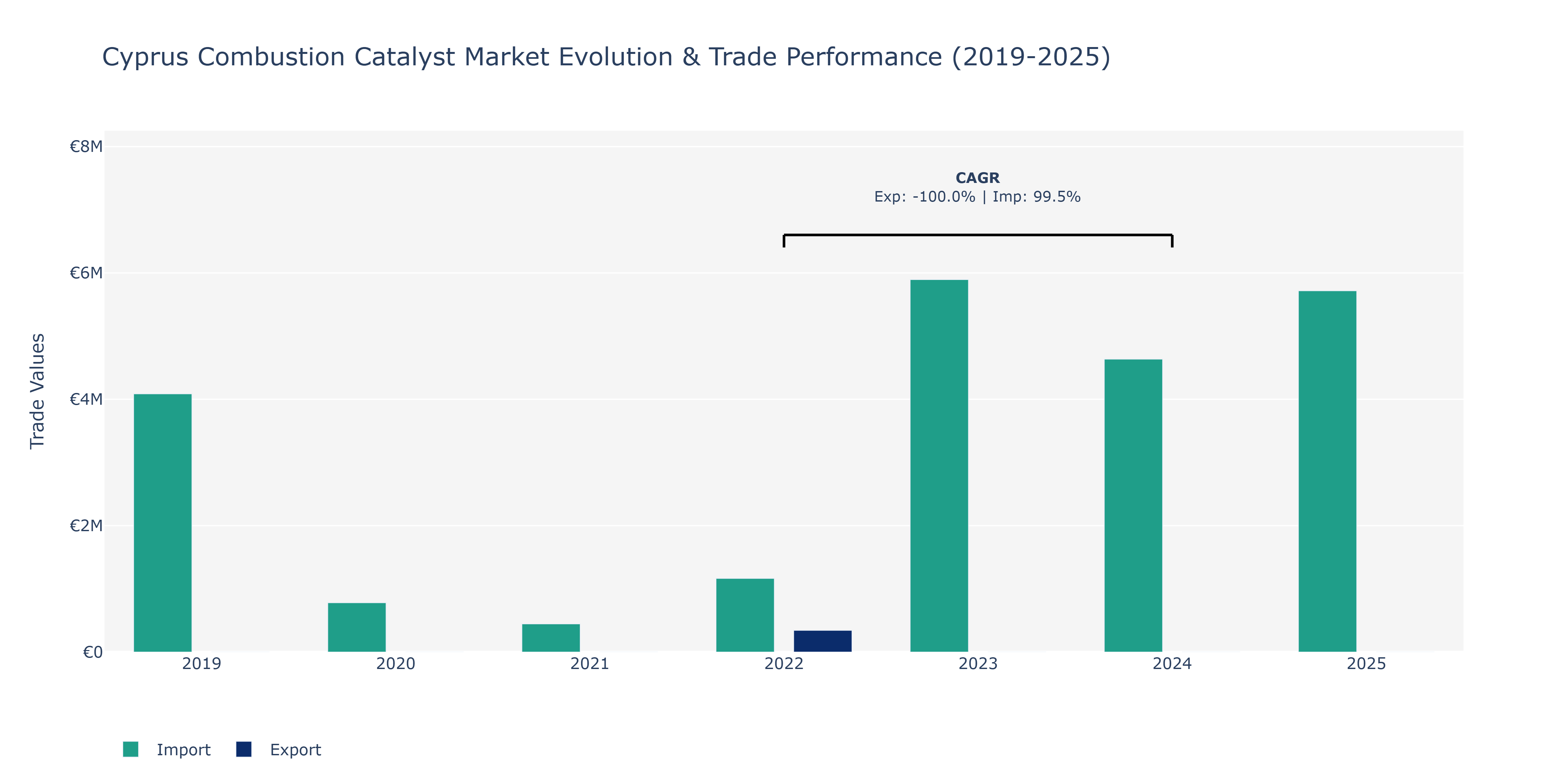Select the 2021 Import bar

(551, 638)
